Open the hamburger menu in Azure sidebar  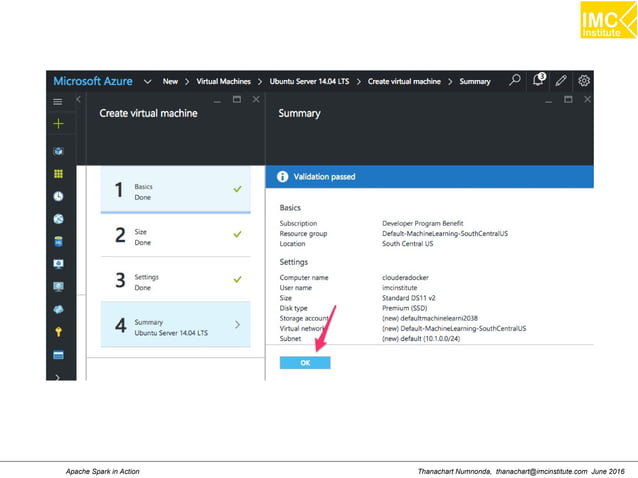(58, 101)
